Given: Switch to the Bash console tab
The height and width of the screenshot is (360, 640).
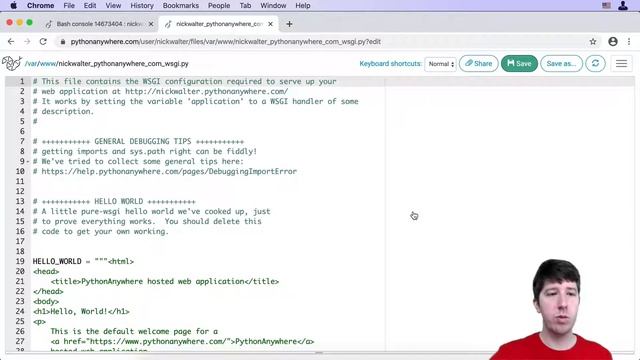Looking at the screenshot, I should (100, 24).
